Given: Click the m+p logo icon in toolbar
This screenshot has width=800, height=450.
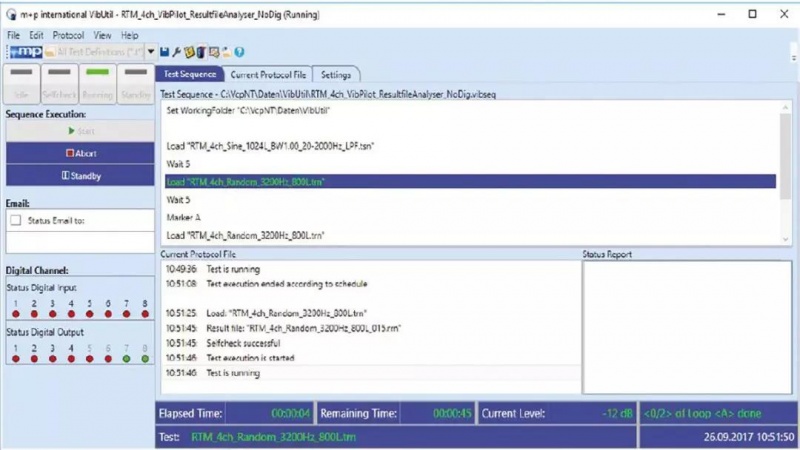Looking at the screenshot, I should 25,52.
